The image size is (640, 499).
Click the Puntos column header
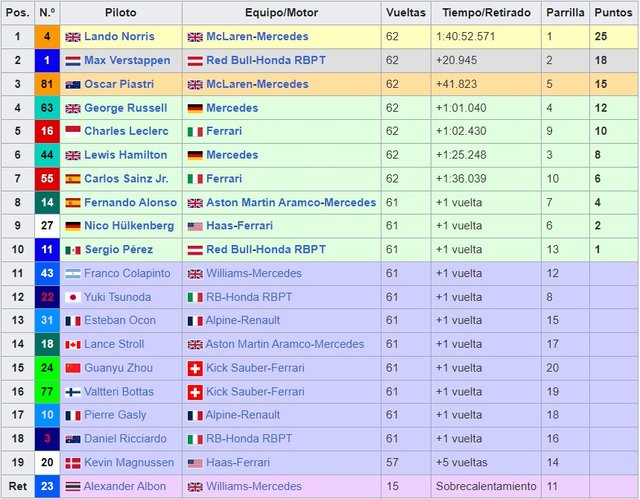[613, 13]
